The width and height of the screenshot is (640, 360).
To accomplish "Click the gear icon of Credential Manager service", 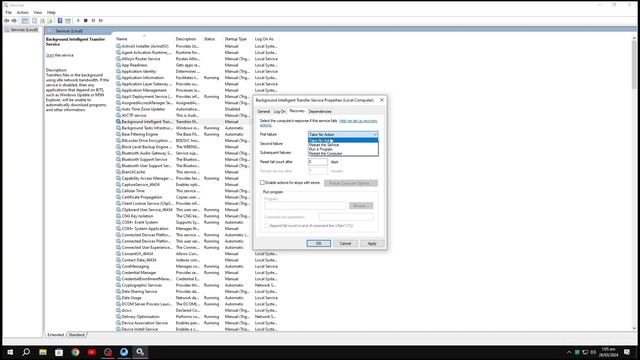I will [118, 272].
